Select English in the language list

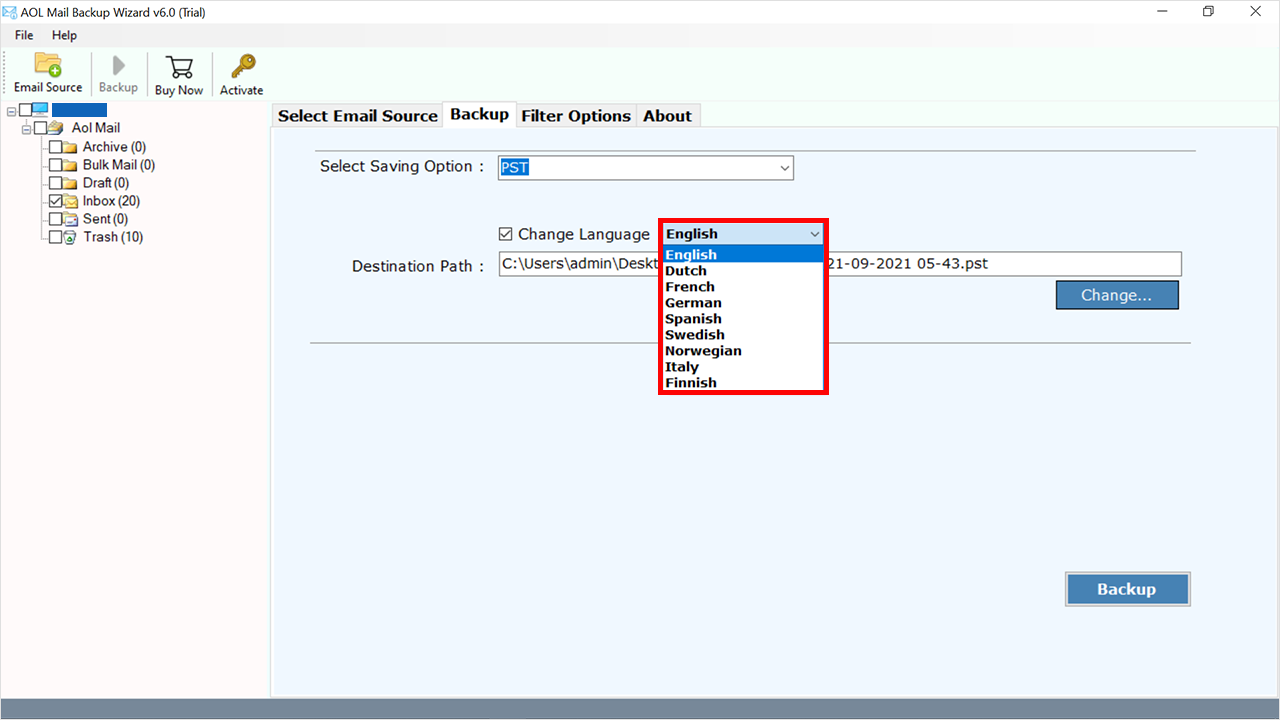pyautogui.click(x=743, y=255)
